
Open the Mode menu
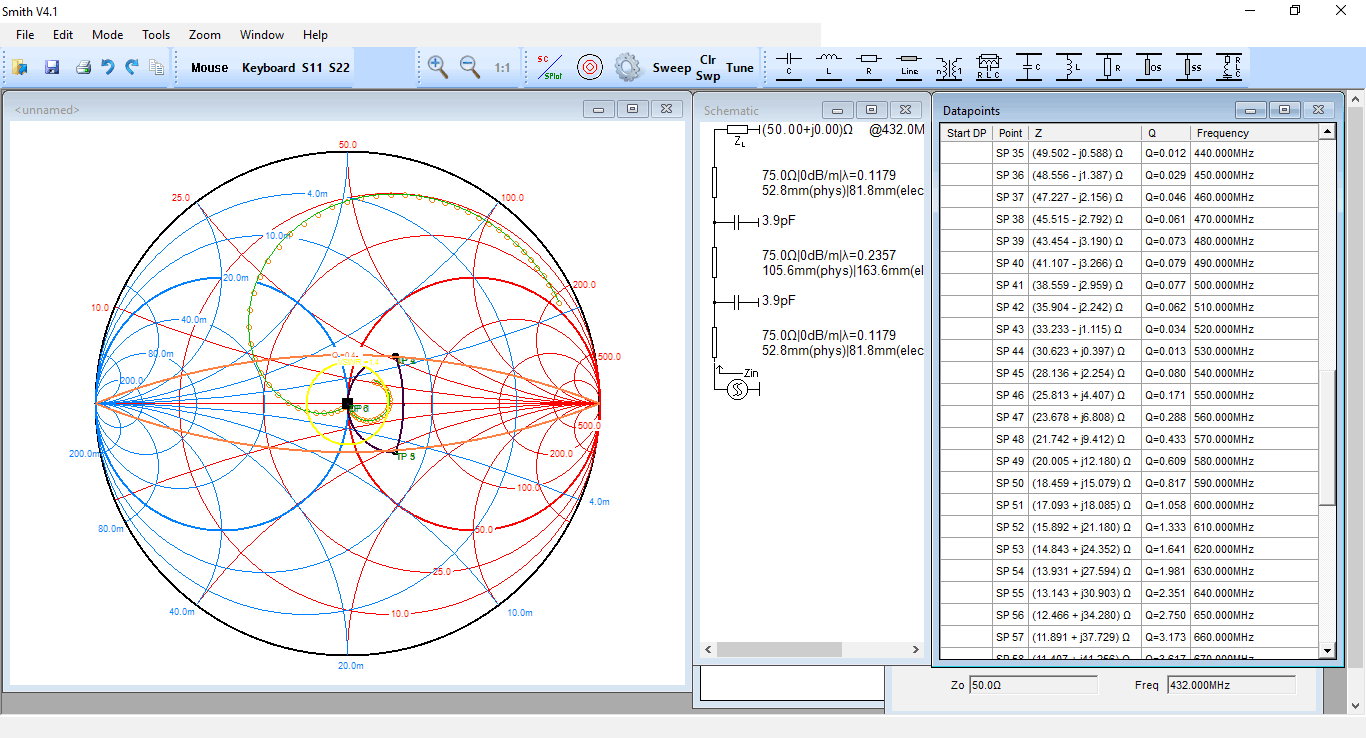click(x=108, y=35)
